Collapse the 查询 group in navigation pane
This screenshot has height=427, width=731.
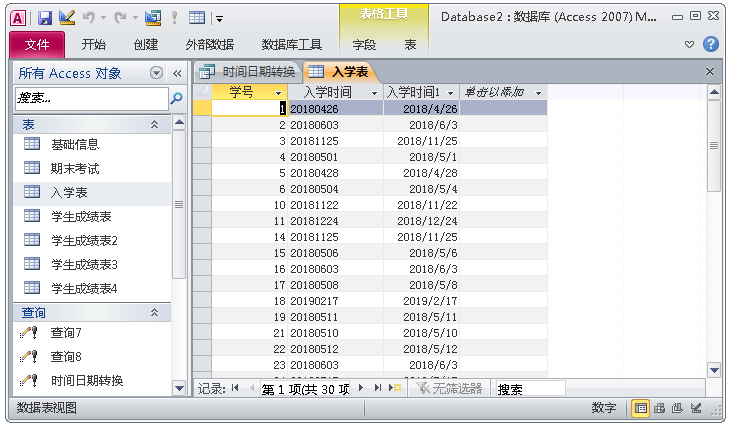tap(154, 313)
